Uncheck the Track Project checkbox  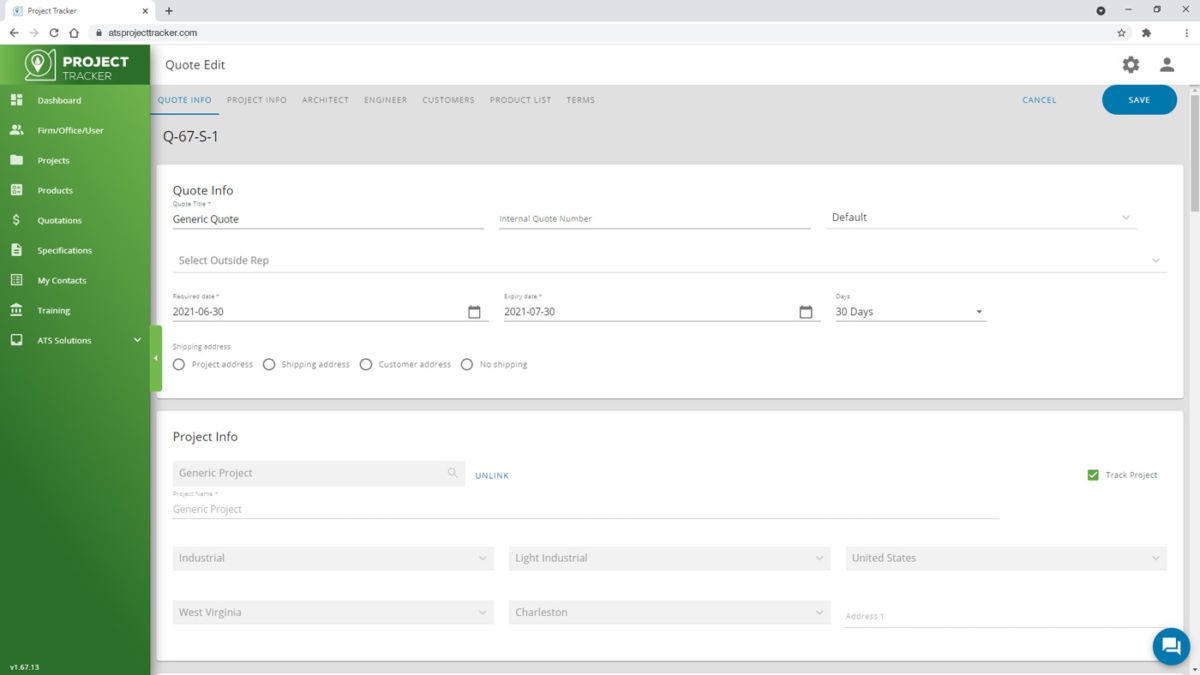tap(1093, 475)
